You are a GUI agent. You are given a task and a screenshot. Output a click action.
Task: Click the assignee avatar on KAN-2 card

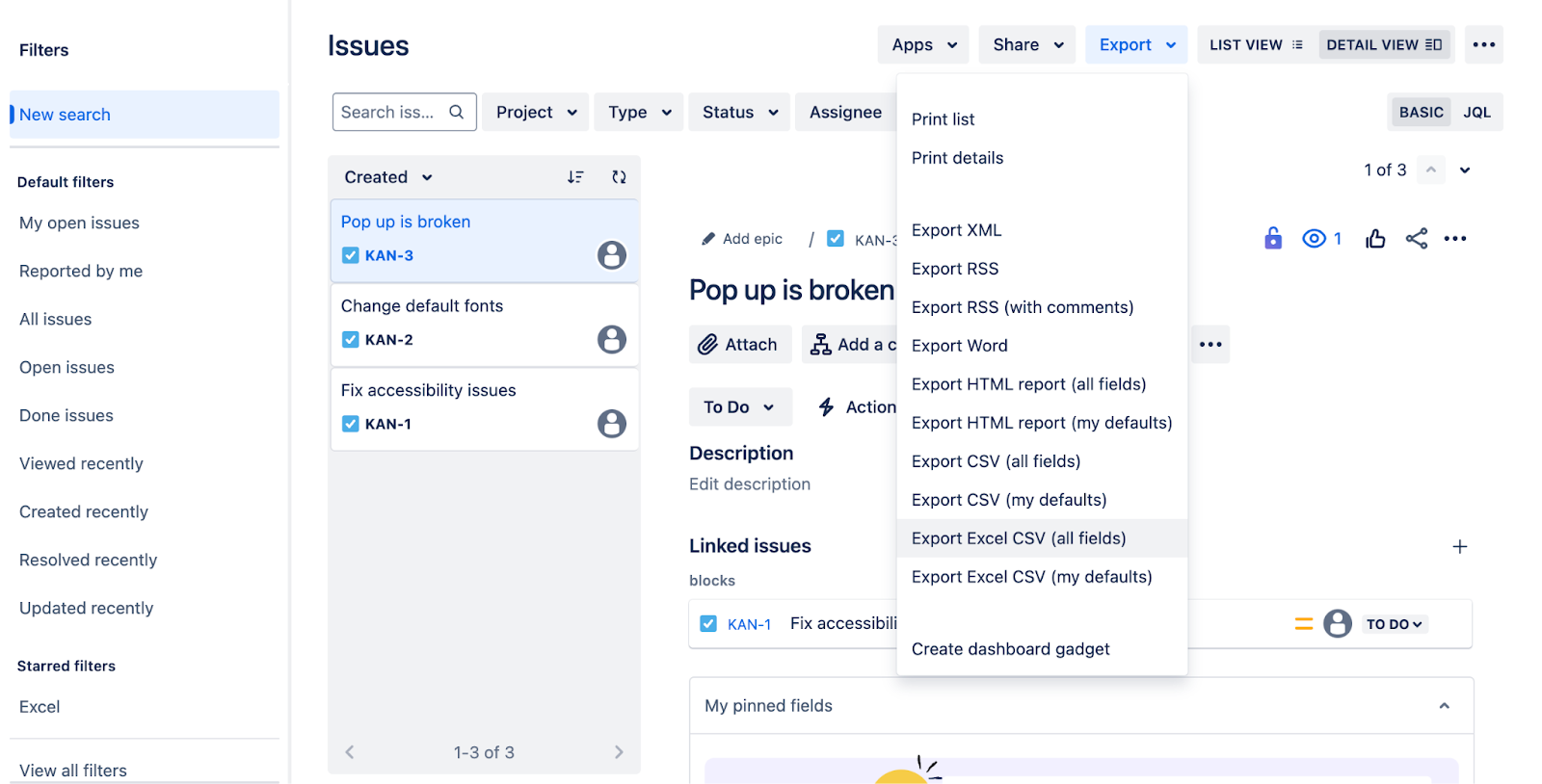coord(612,339)
